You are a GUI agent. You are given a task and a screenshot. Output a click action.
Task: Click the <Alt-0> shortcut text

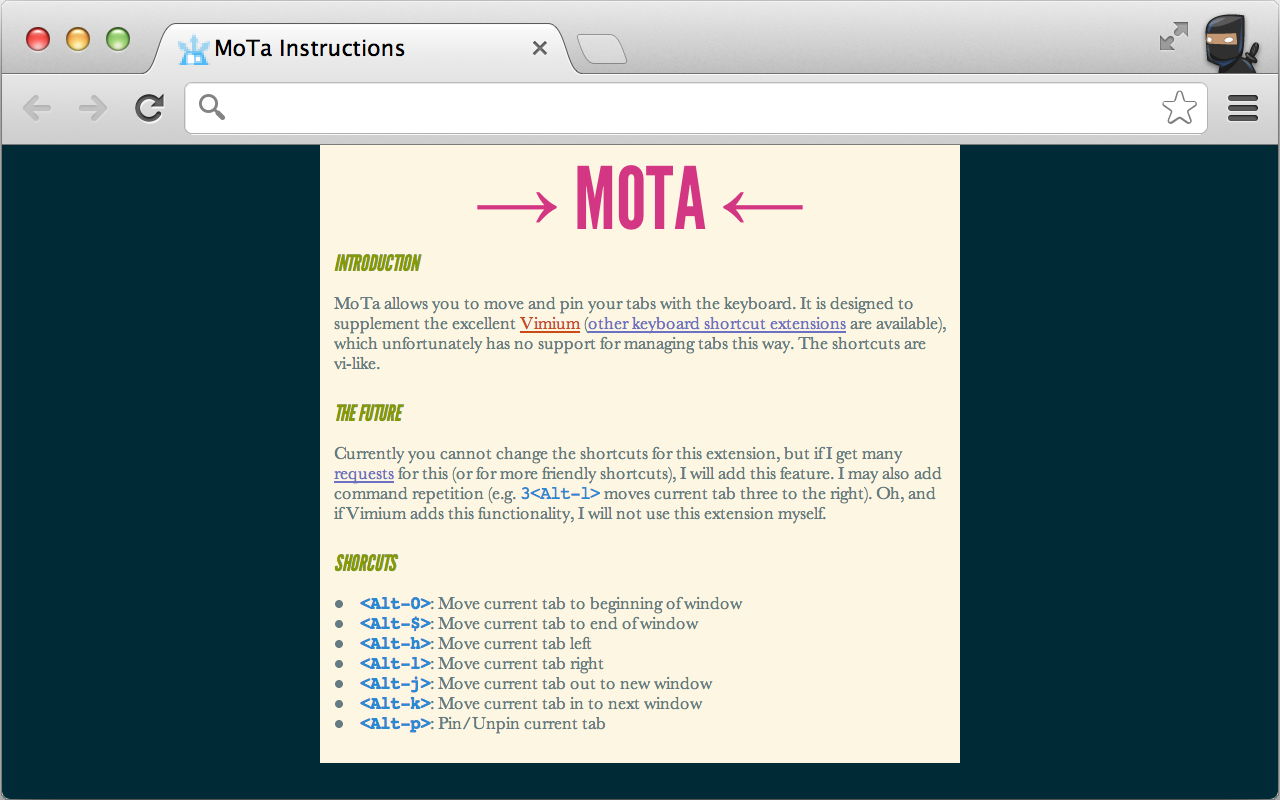pyautogui.click(x=395, y=604)
